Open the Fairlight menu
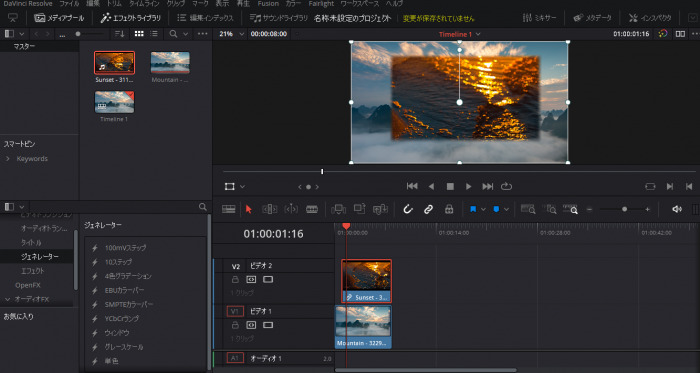 pos(321,4)
